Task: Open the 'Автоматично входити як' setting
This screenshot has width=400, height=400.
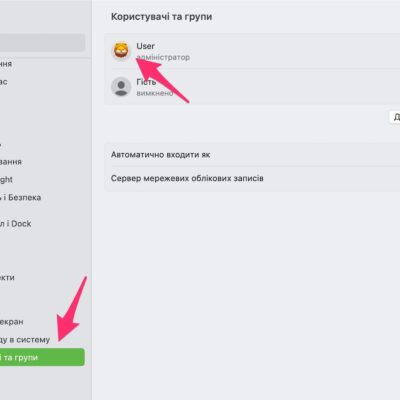Action: 252,155
